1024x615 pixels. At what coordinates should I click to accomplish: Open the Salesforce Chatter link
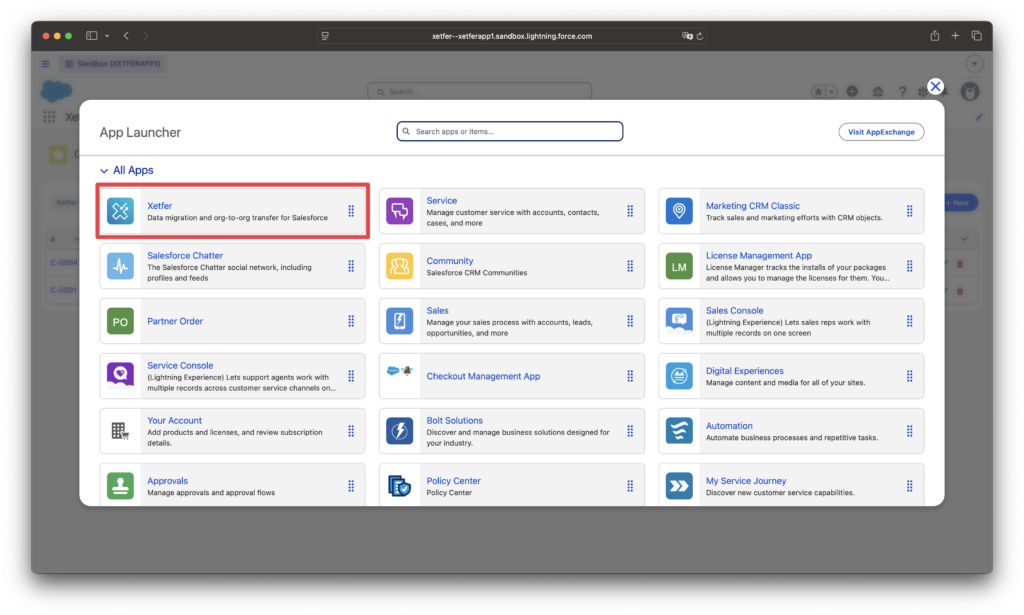coord(185,255)
